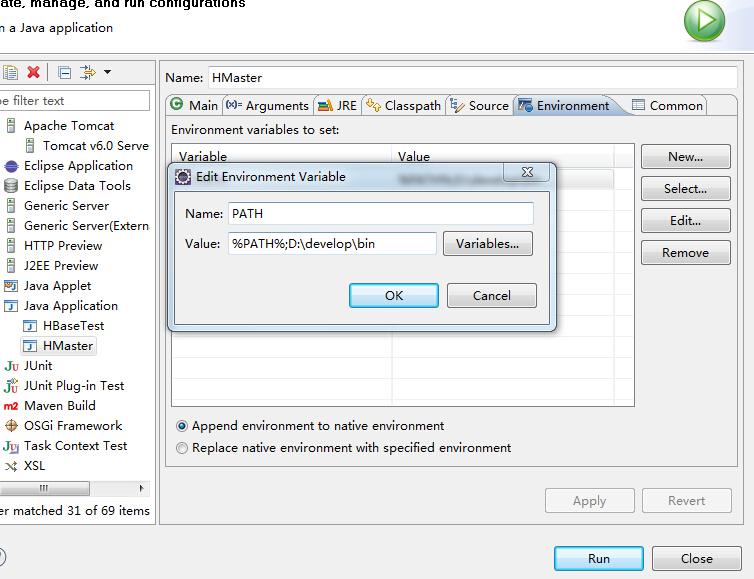Open the filter menu dropdown arrow
This screenshot has height=579, width=754.
(108, 72)
